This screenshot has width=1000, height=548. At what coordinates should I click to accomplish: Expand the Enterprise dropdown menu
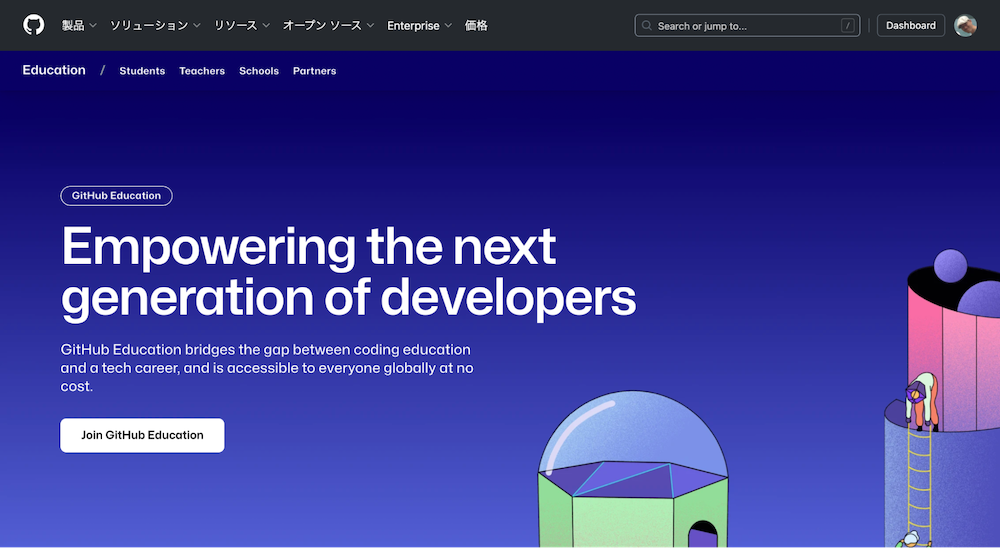[x=419, y=26]
